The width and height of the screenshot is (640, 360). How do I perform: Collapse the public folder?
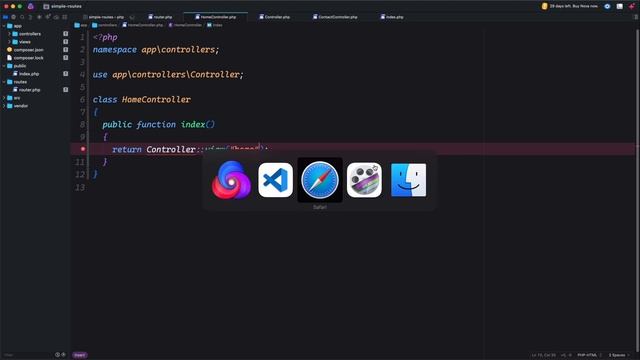[x=4, y=66]
